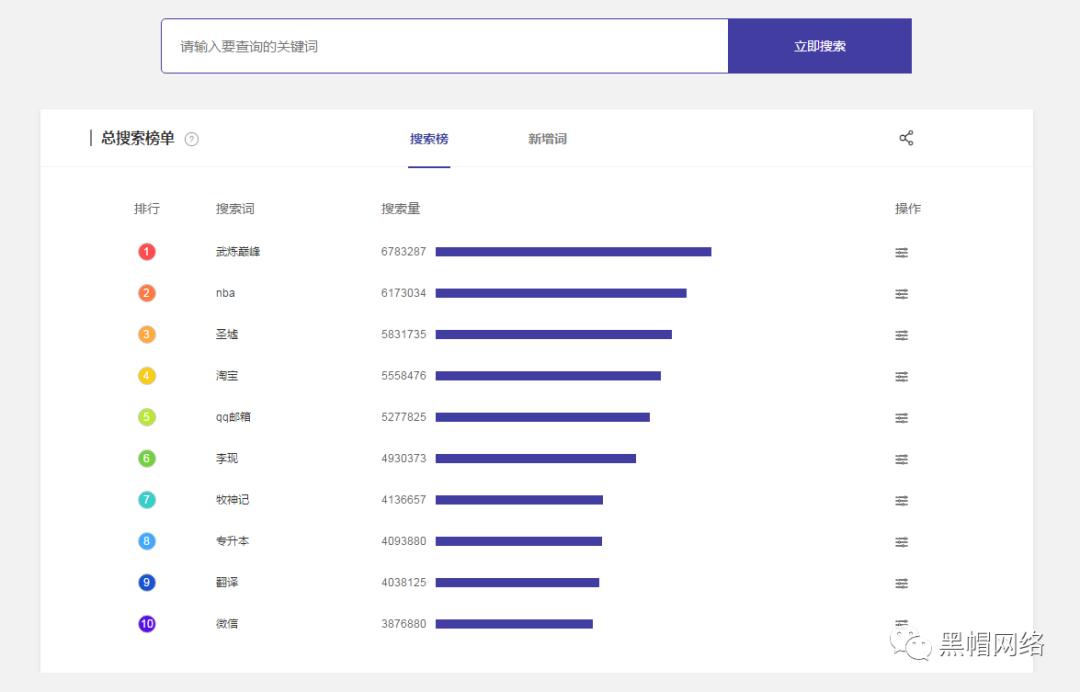Click the operation icon next to 淘宝
Image resolution: width=1080 pixels, height=692 pixels.
(x=902, y=376)
